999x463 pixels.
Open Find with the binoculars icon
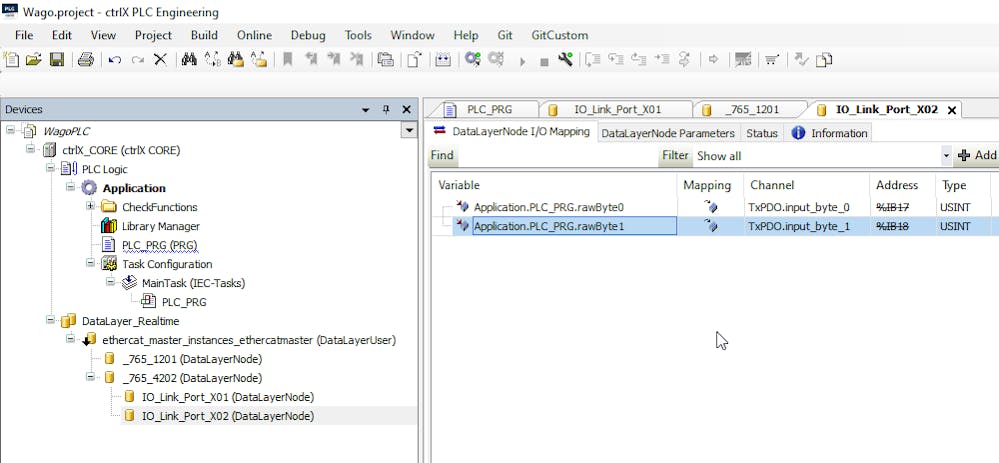(x=189, y=60)
